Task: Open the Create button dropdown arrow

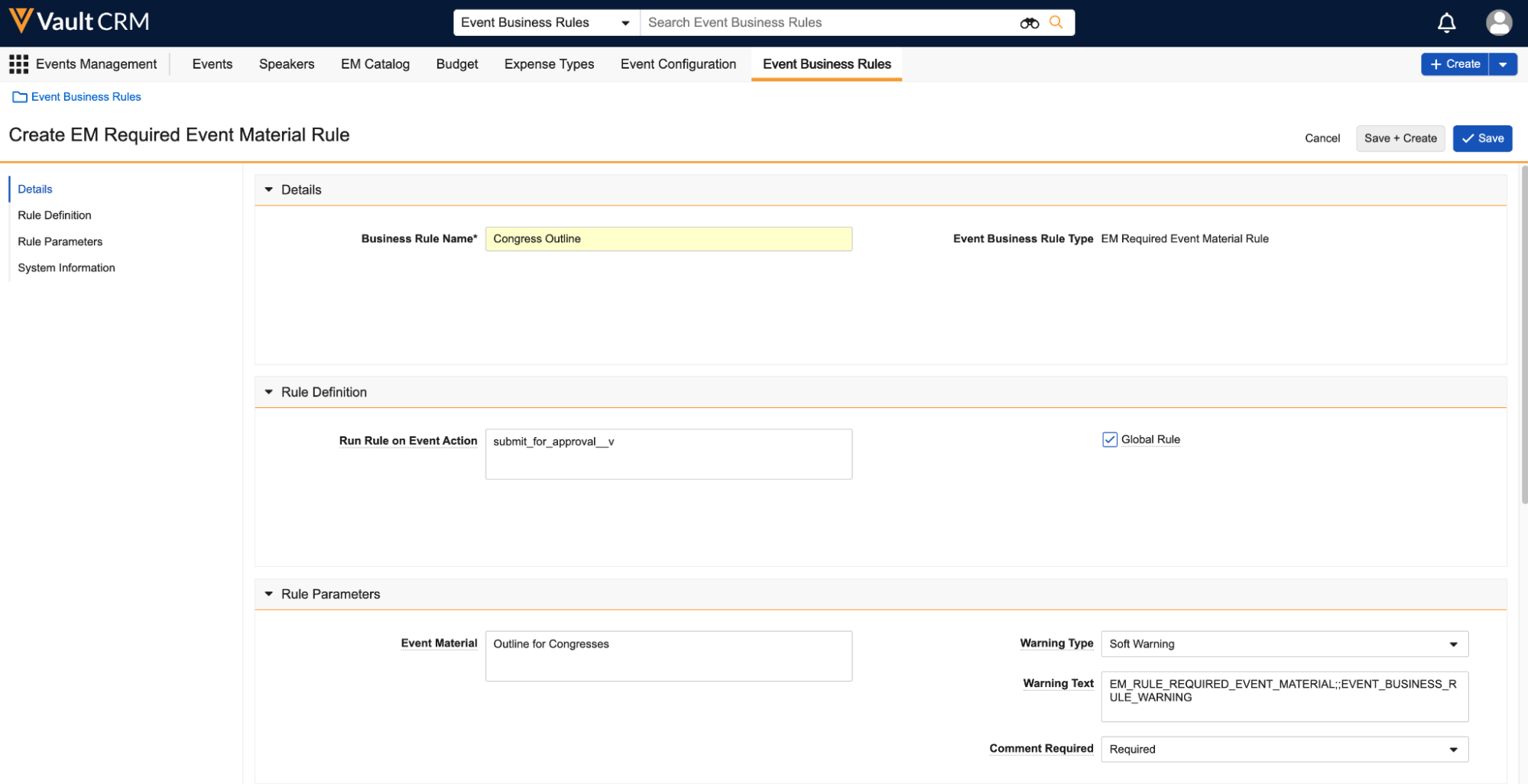Action: [1503, 64]
